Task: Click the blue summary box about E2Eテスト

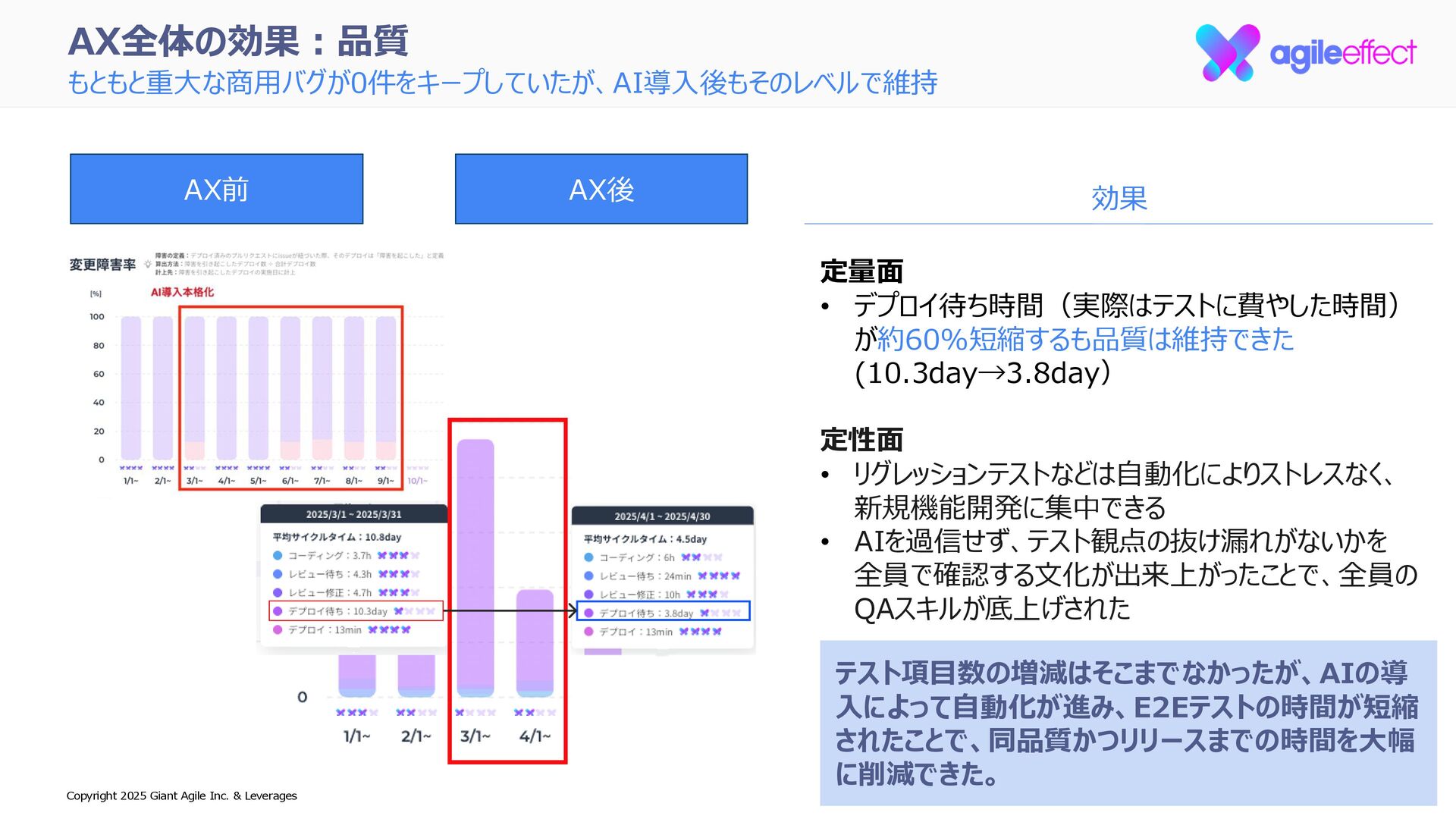Action: click(x=1128, y=723)
